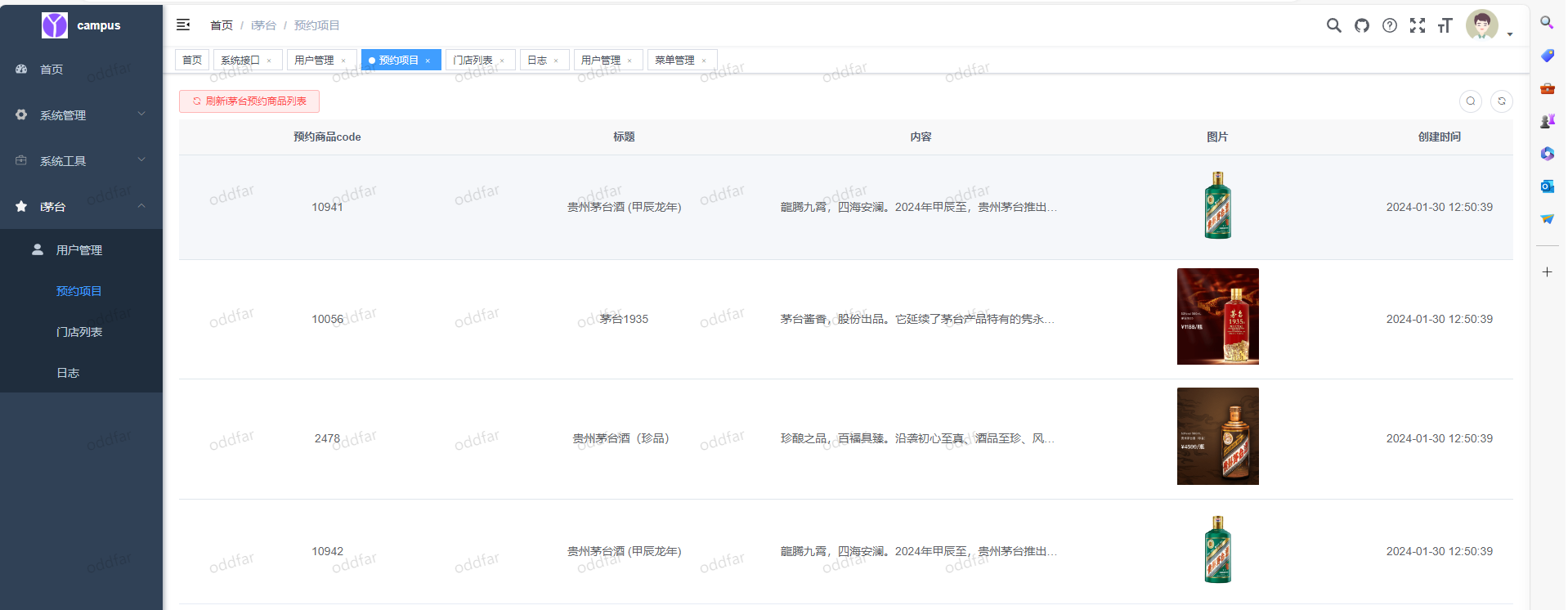Click the circular refresh table button
This screenshot has width=1568, height=610.
click(1502, 101)
